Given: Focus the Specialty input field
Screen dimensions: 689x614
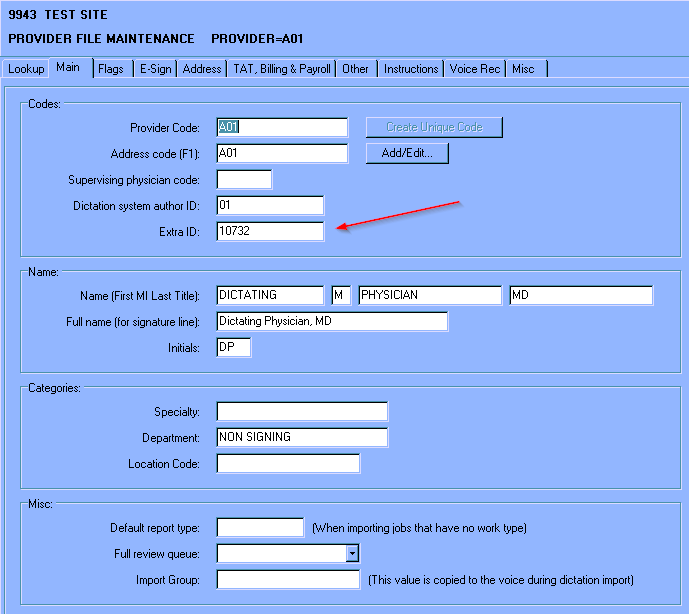Looking at the screenshot, I should (x=302, y=411).
